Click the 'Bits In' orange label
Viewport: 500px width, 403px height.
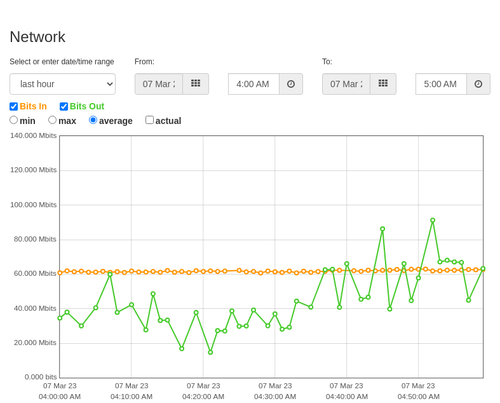coord(33,106)
